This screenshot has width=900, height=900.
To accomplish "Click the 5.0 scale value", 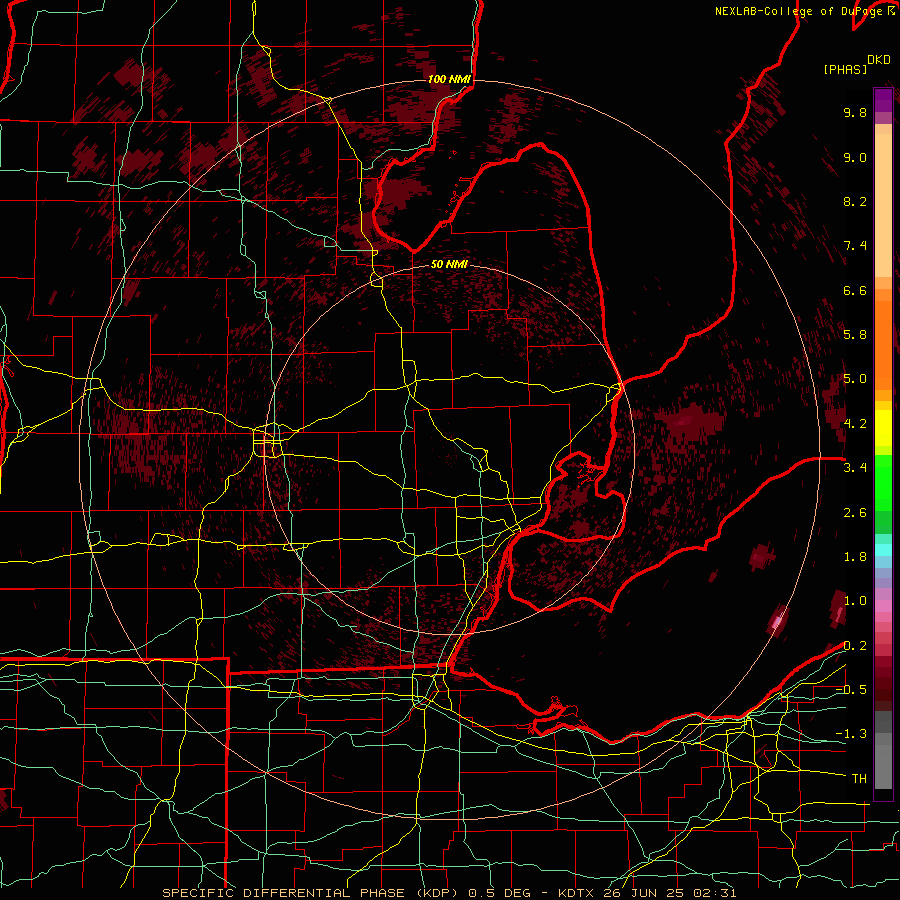I will pyautogui.click(x=855, y=379).
